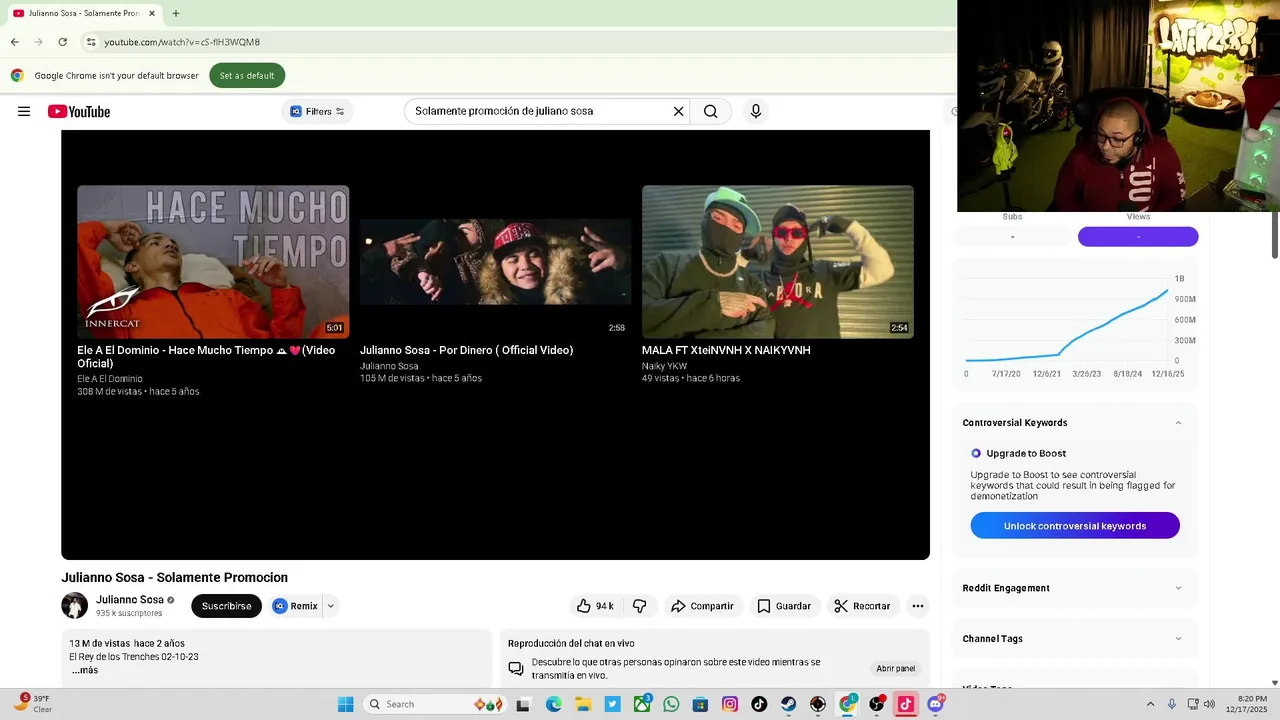The width and height of the screenshot is (1280, 720).
Task: Open the three-dot more actions menu
Action: (x=918, y=606)
